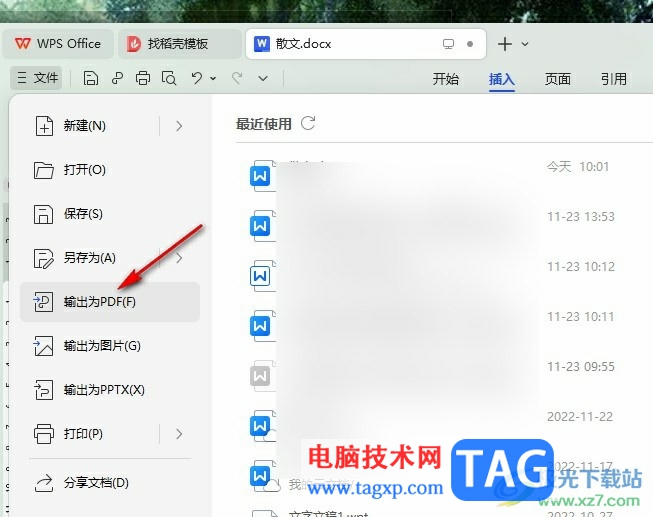Click the display mode icon on 散文.docx tab

[x=448, y=44]
